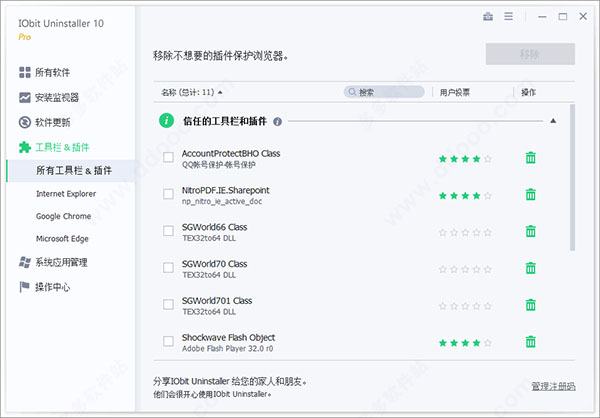Viewport: 600px width, 418px height.
Task: Open 软件更新 section
Action: click(52, 122)
